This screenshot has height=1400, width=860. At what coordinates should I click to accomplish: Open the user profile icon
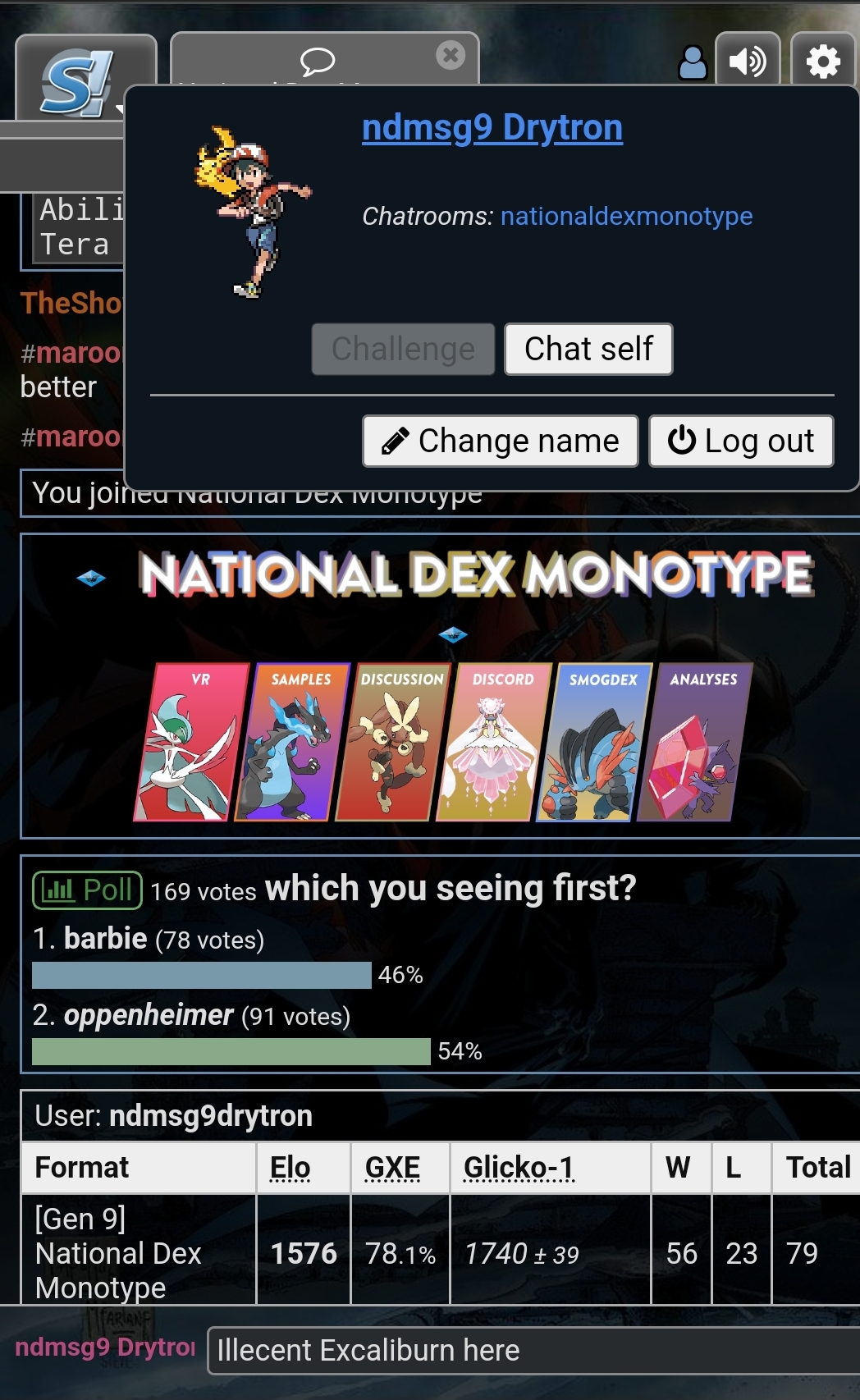click(693, 62)
